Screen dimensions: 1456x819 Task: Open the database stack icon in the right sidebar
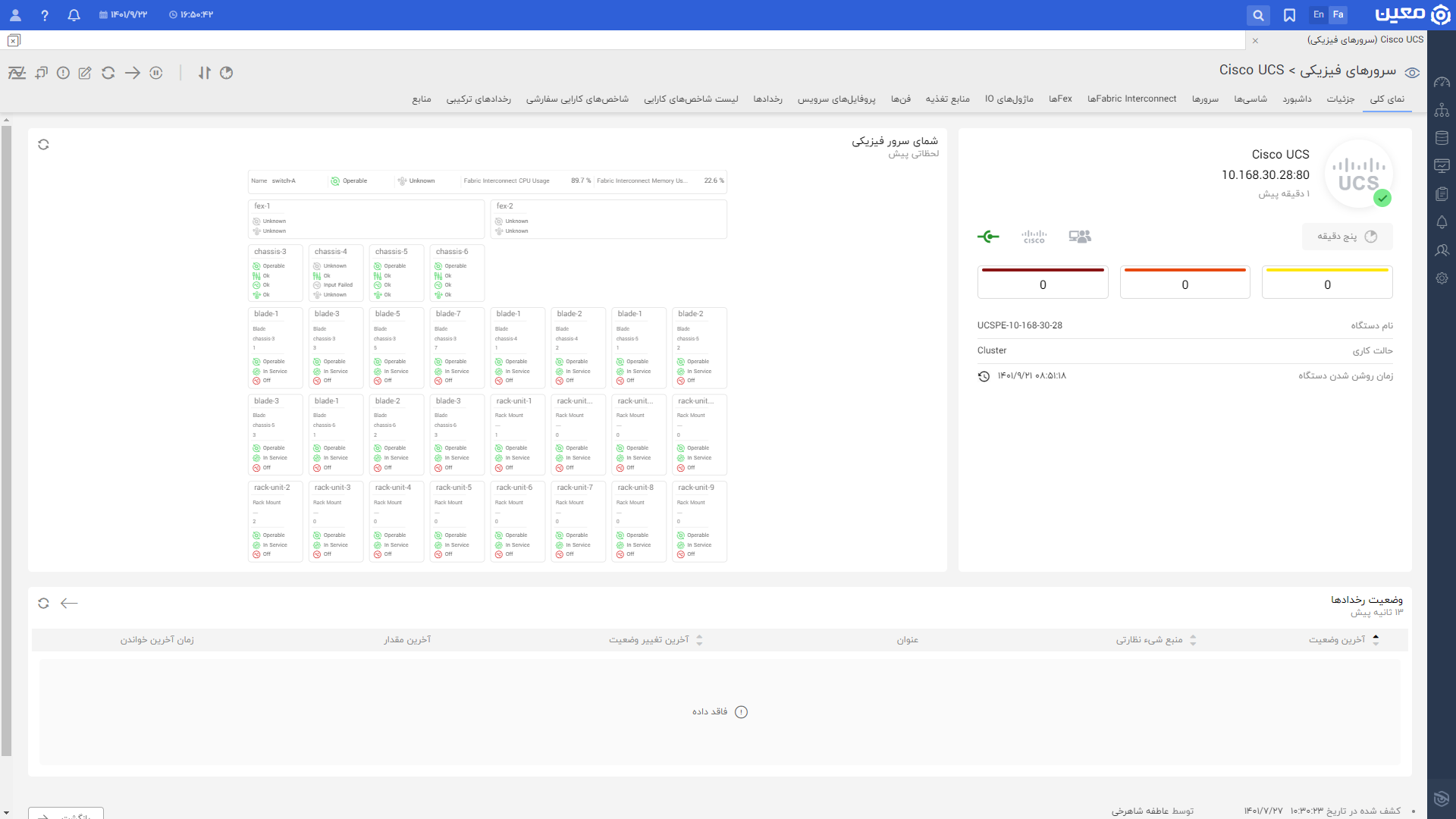pos(1442,138)
